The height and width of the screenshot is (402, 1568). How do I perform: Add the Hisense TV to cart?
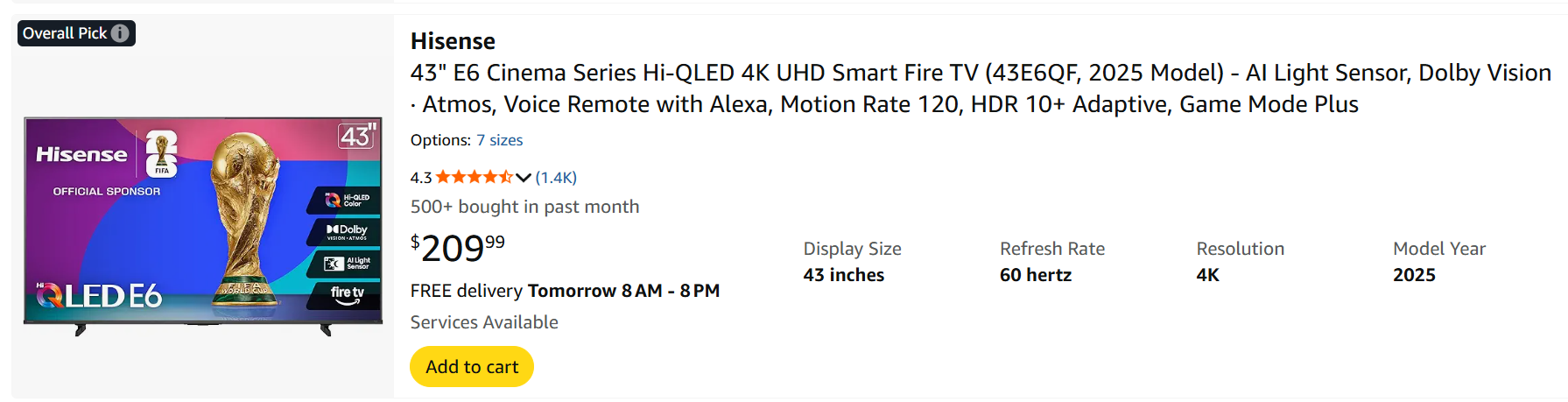pos(472,366)
